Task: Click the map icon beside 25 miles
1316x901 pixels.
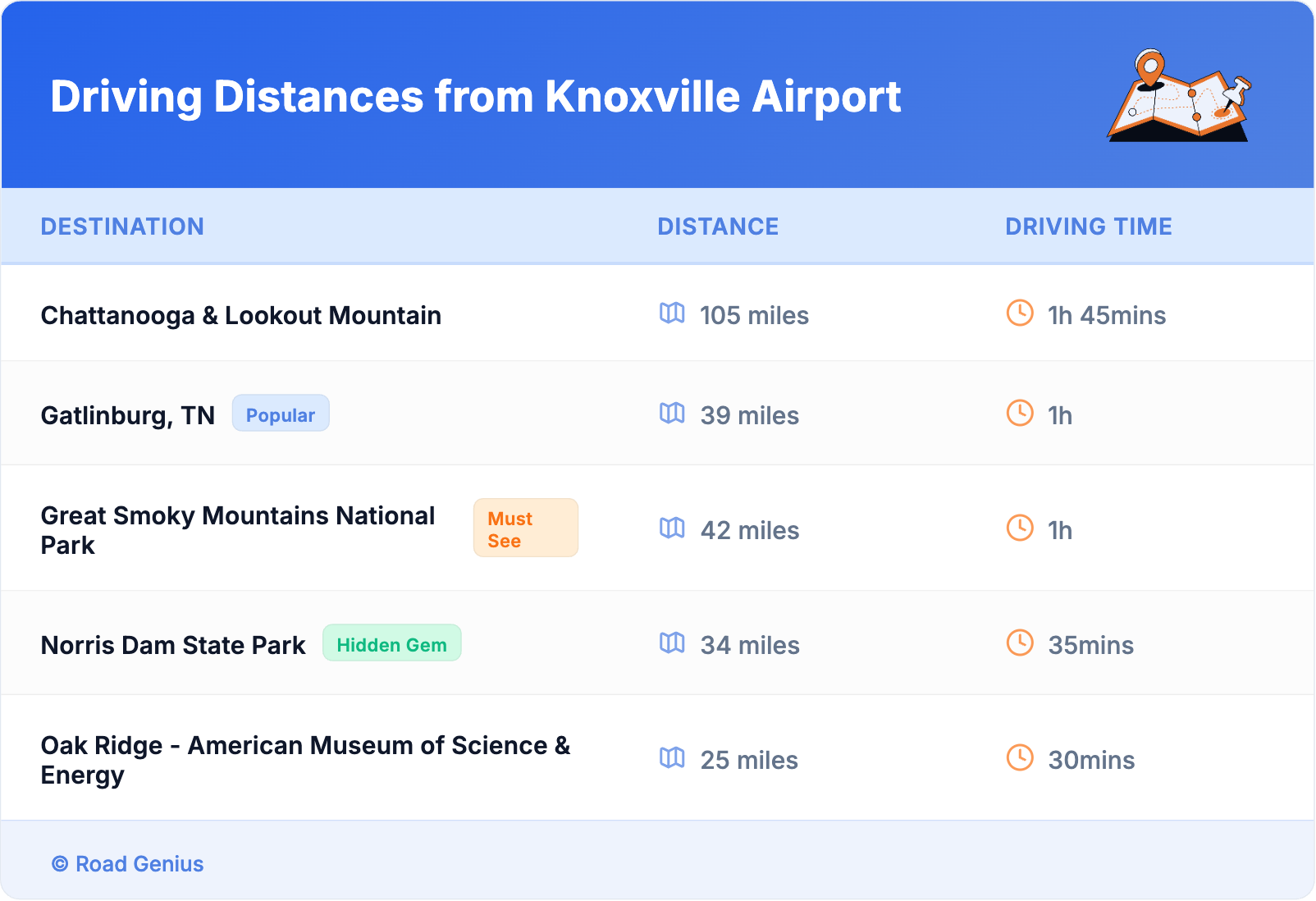Action: click(x=672, y=758)
